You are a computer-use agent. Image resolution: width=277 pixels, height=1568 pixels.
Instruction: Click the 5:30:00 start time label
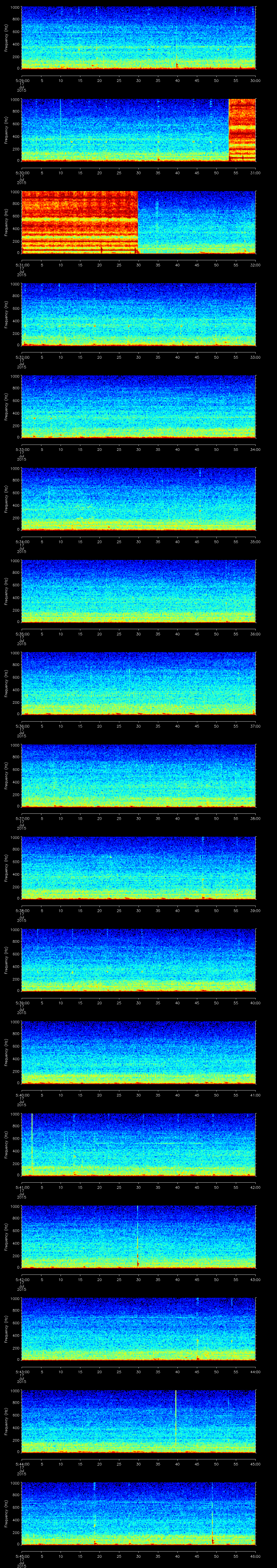click(x=22, y=173)
